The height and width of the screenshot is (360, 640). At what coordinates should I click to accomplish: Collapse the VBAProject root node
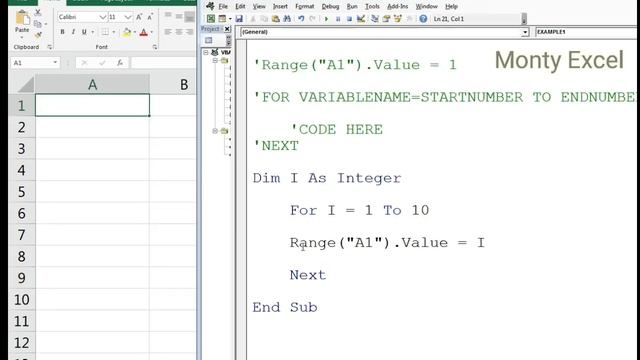click(x=206, y=52)
